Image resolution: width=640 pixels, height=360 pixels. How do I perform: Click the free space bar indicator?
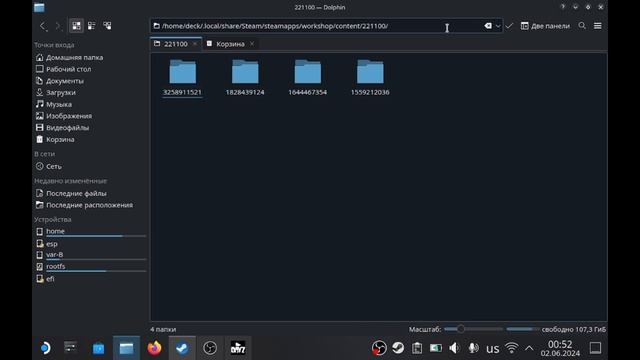click(522, 329)
